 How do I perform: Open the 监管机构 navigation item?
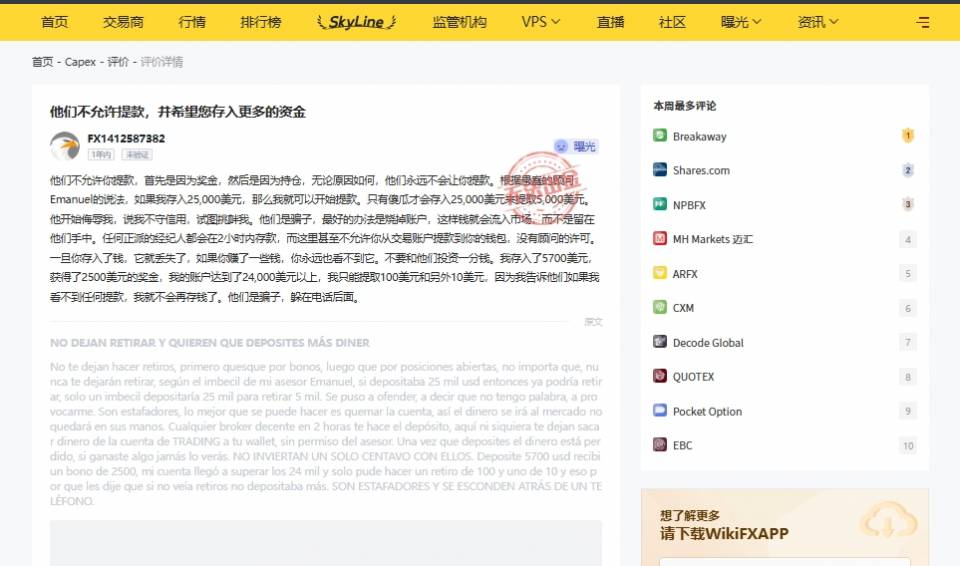coord(459,22)
